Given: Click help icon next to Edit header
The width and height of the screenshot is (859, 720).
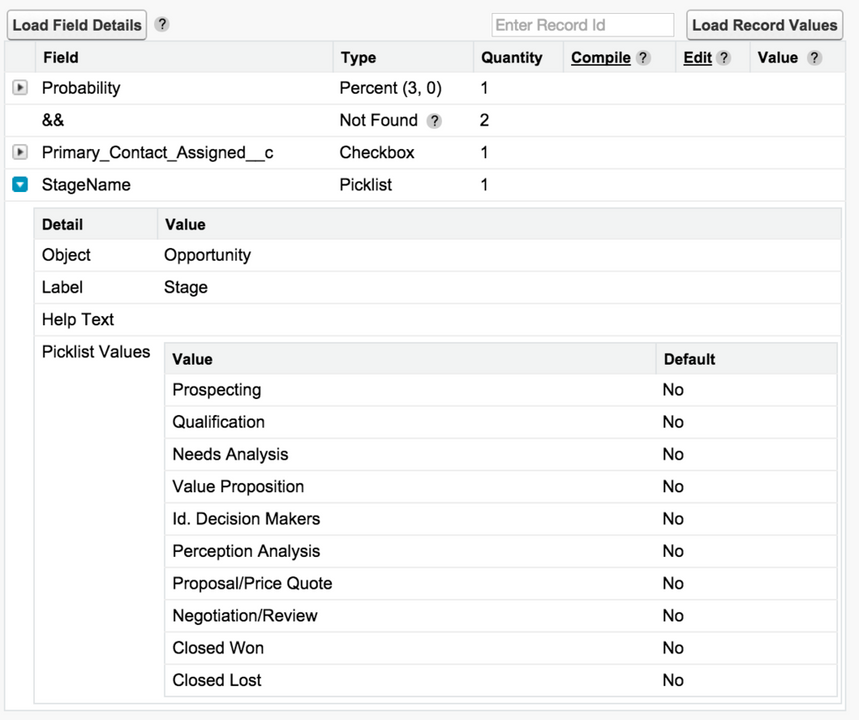Looking at the screenshot, I should pyautogui.click(x=724, y=58).
